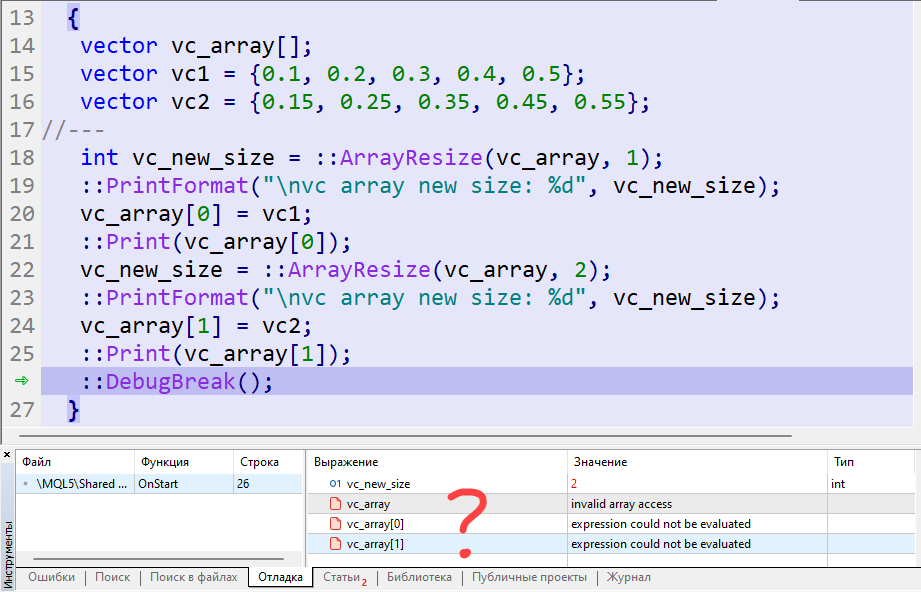
Task: Open the Статьи tab
Action: point(344,577)
